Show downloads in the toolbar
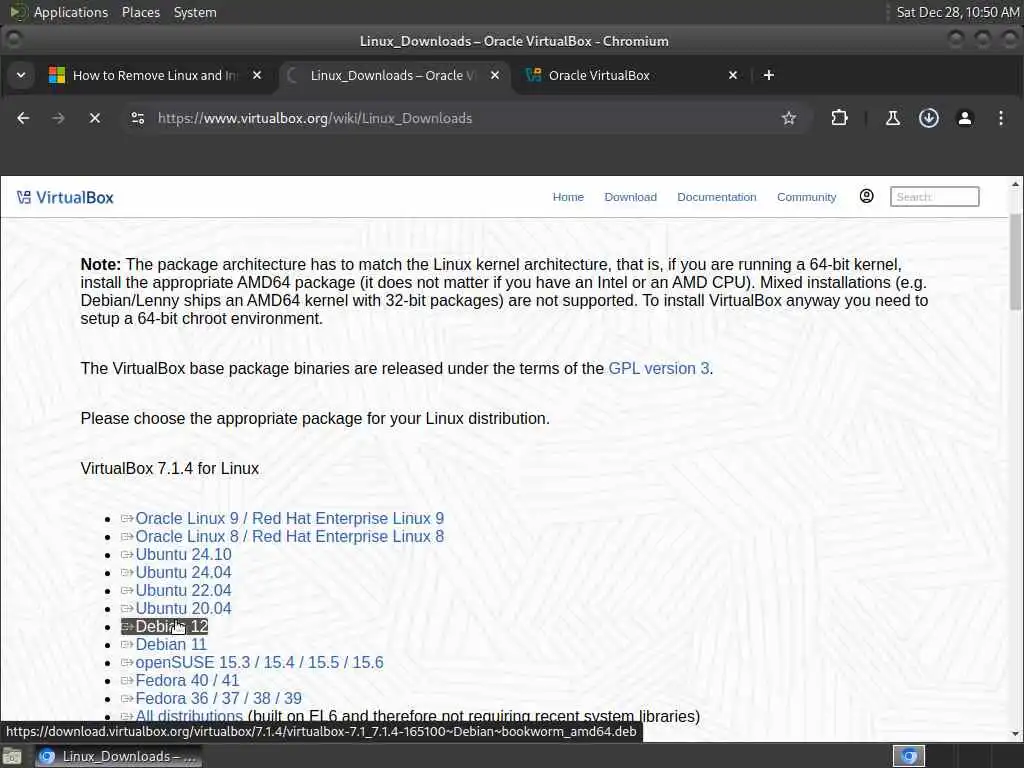1024x768 pixels. pos(929,118)
